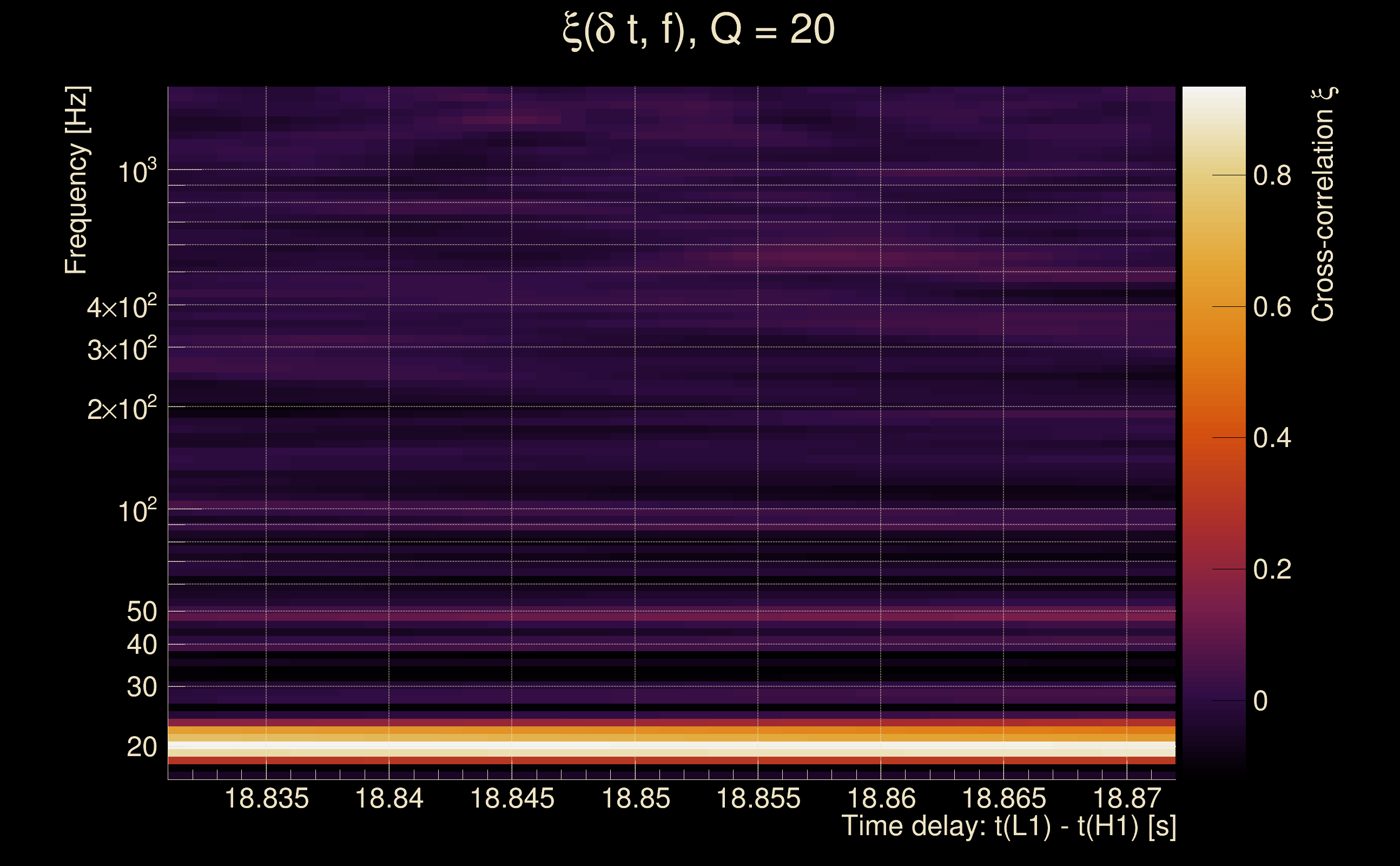Click the 50 Hz frequency tick label

[141, 612]
